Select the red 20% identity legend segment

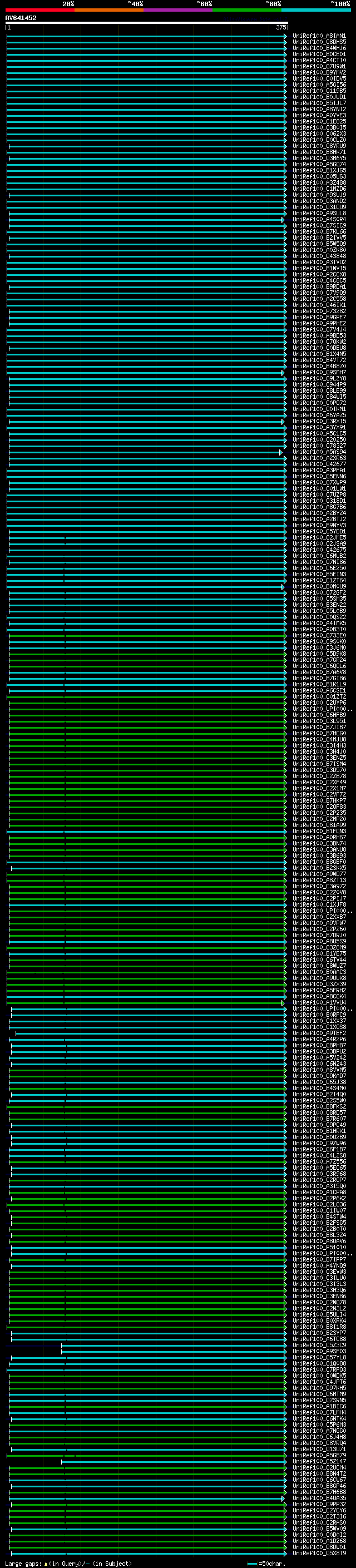pyautogui.click(x=39, y=10)
